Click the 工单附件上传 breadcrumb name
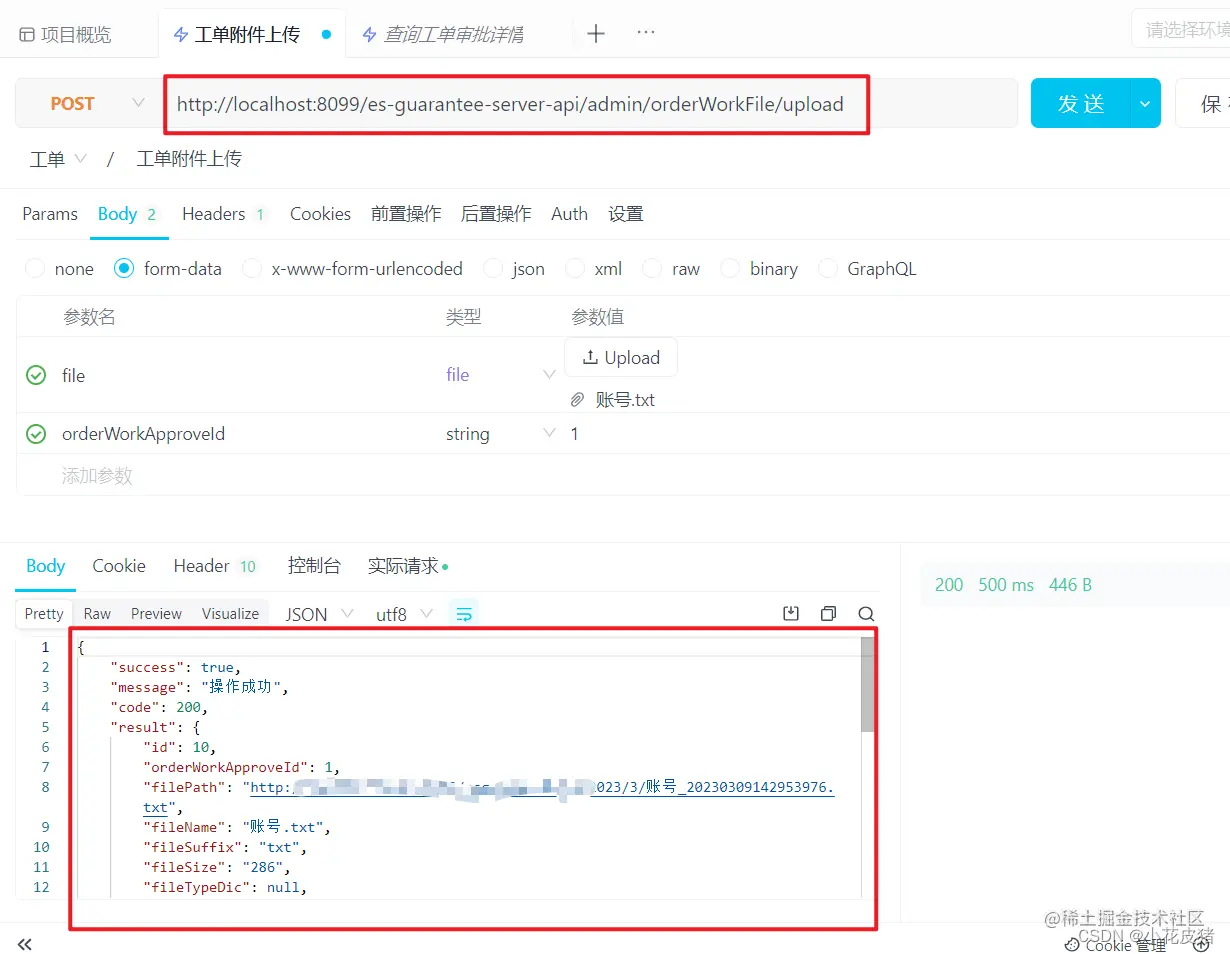The width and height of the screenshot is (1230, 954). point(189,158)
